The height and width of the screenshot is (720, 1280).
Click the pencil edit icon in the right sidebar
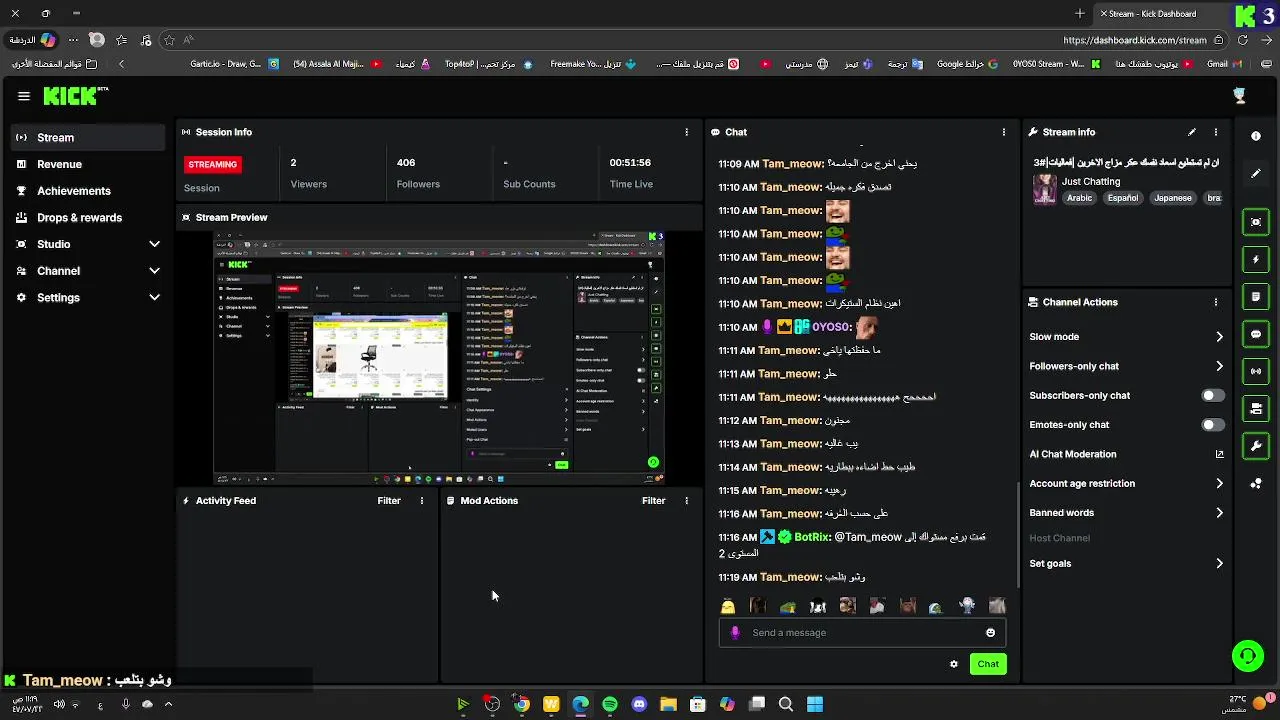[1256, 174]
